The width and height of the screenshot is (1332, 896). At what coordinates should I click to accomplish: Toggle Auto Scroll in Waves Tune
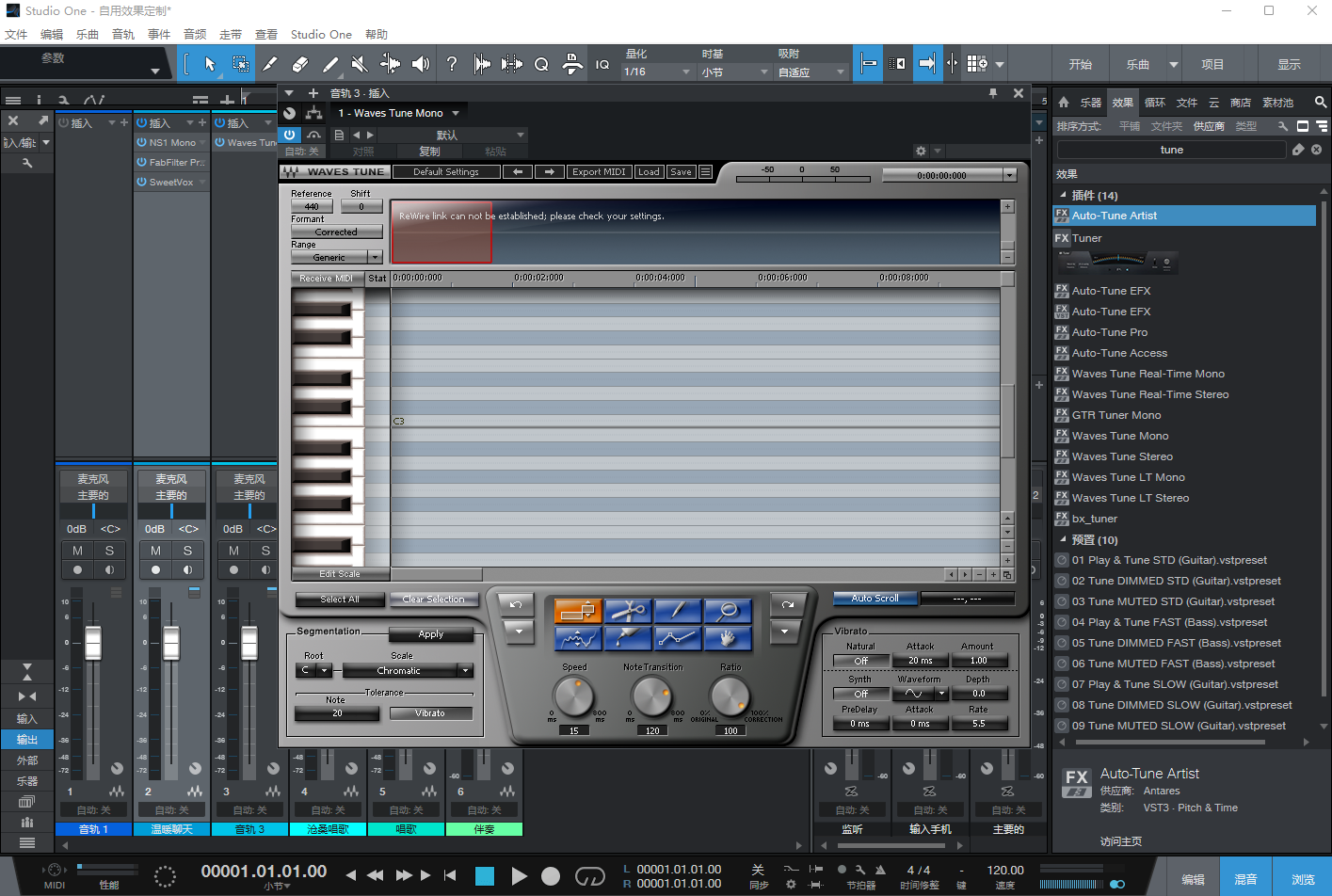tap(875, 599)
